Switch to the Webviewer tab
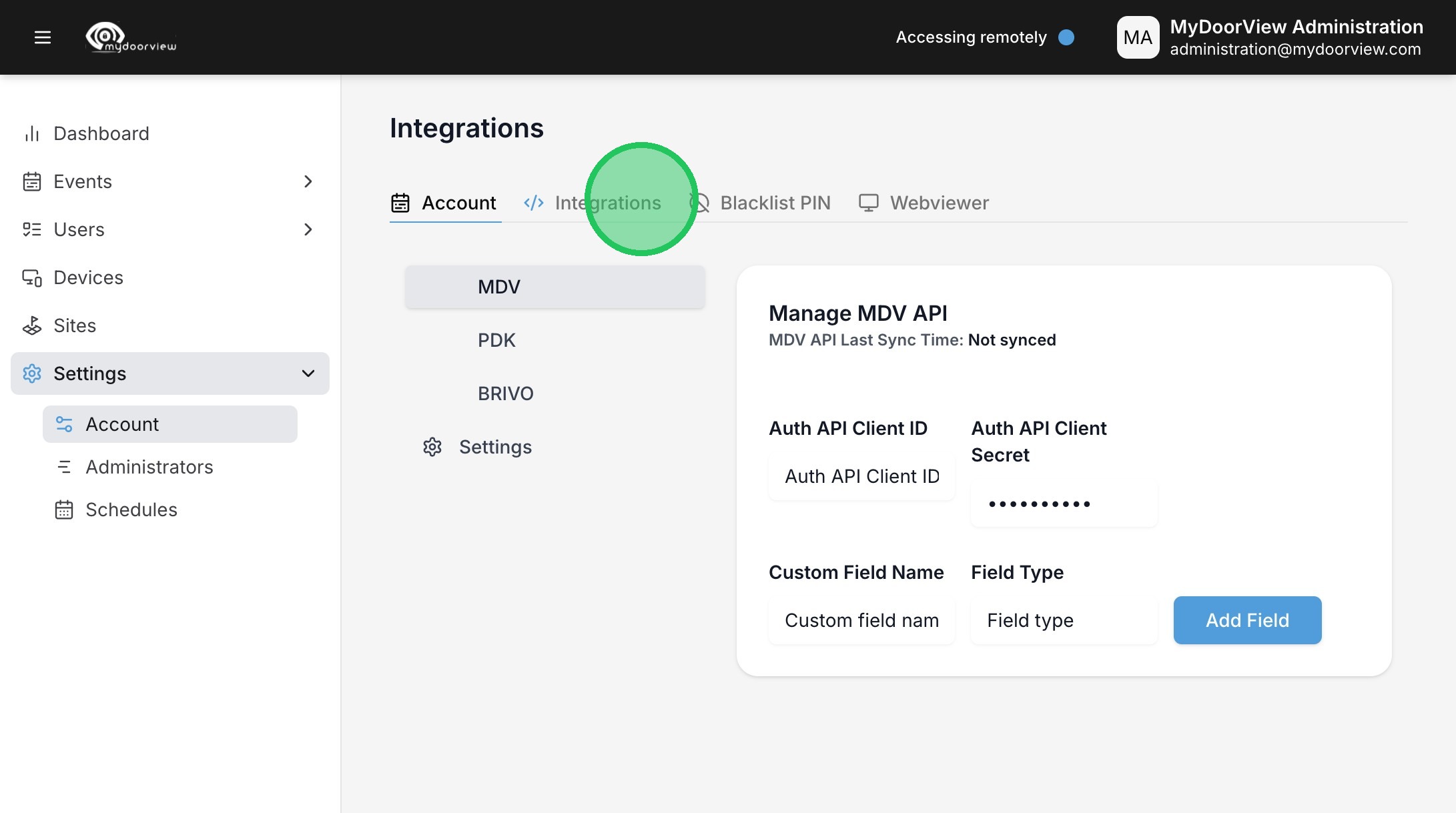Image resolution: width=1456 pixels, height=813 pixels. click(x=938, y=203)
